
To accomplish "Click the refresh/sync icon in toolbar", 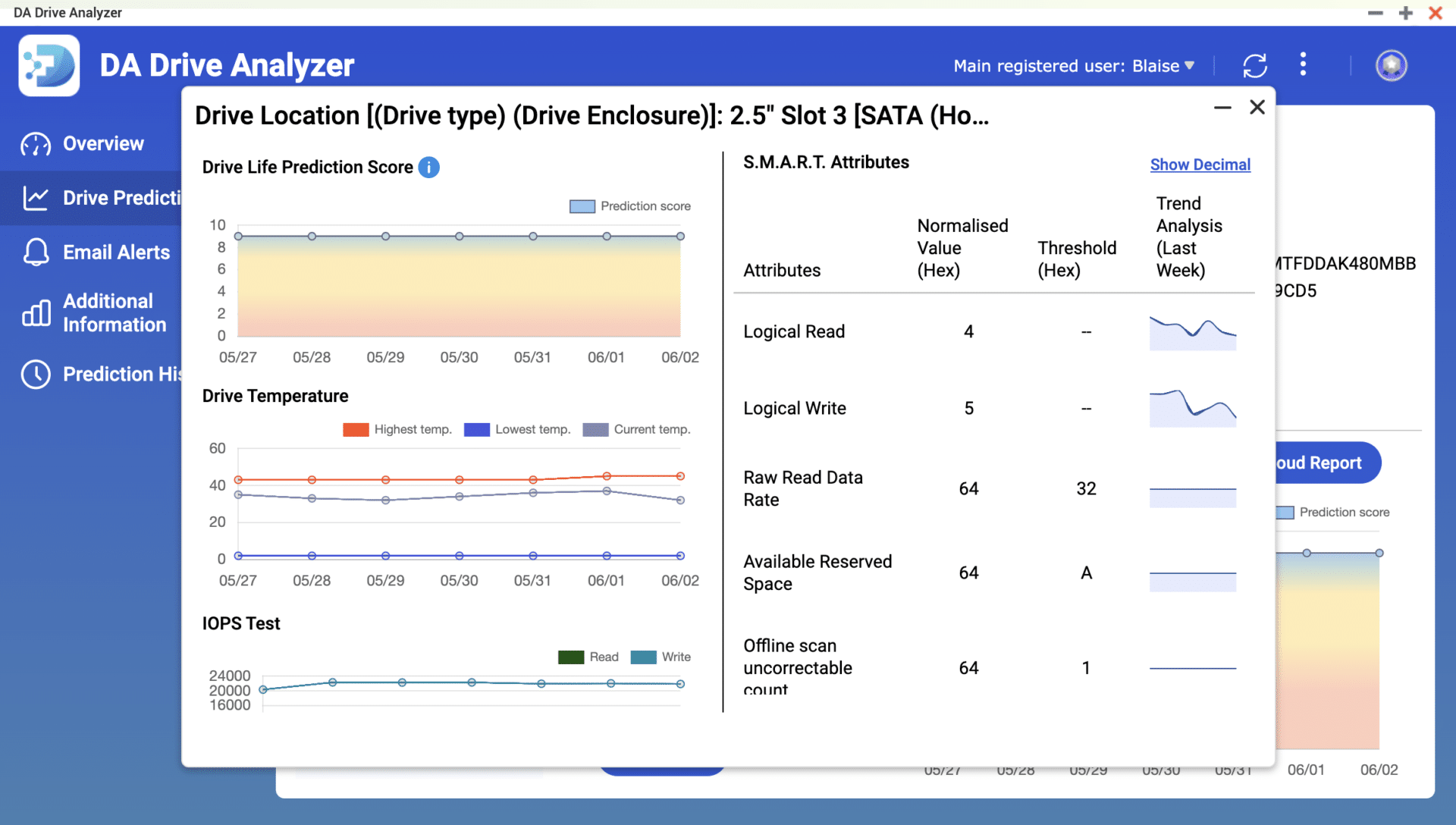I will [1254, 65].
